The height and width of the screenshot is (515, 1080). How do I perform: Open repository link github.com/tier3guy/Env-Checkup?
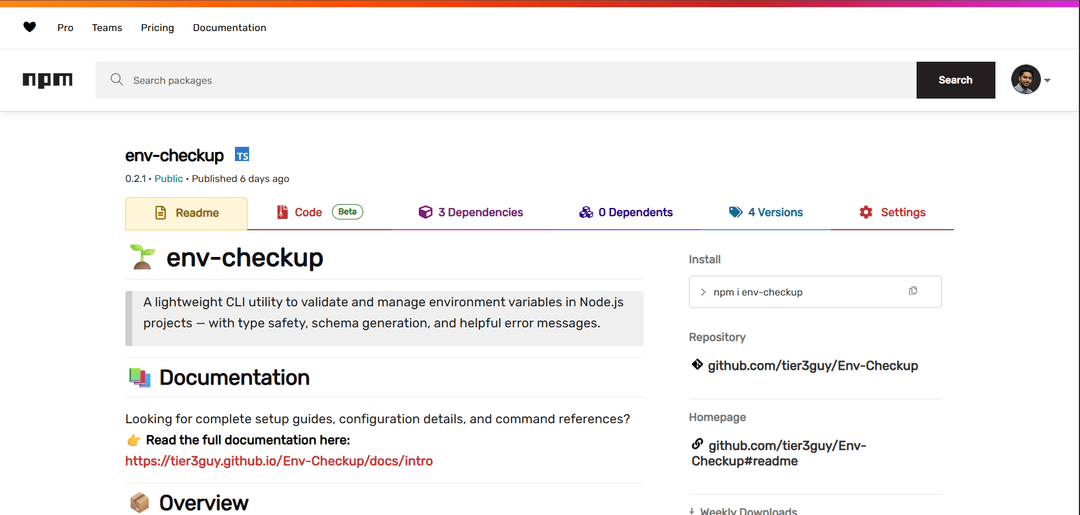tap(813, 366)
